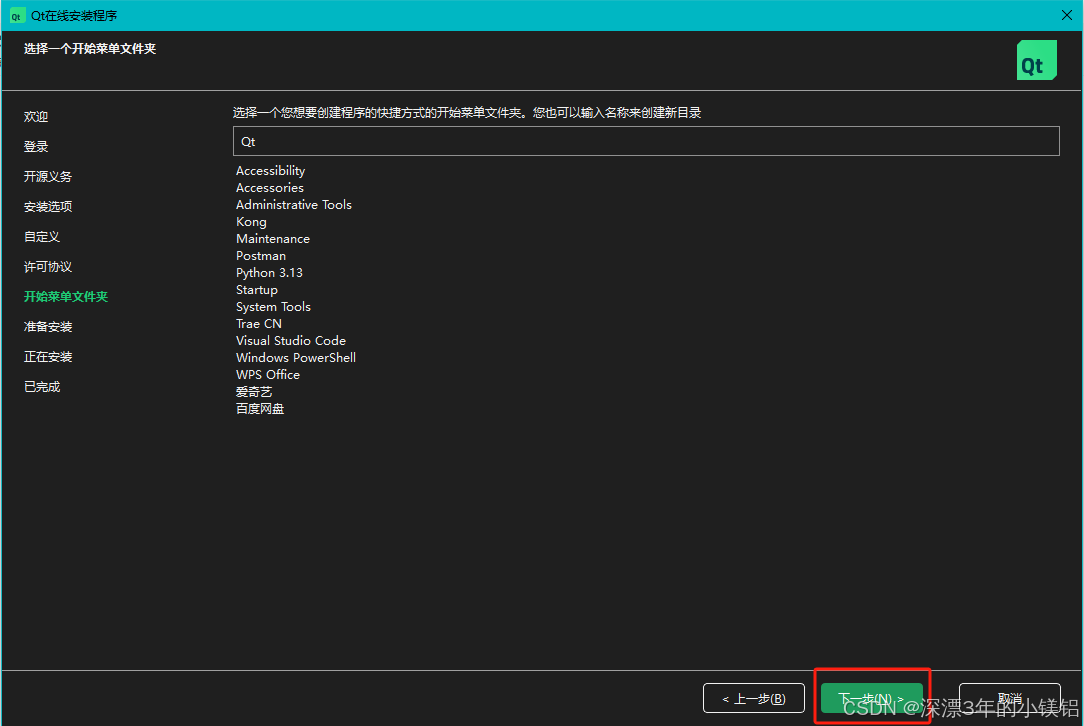This screenshot has height=726, width=1084.
Task: Close the Qt online installer window
Action: tap(1067, 15)
